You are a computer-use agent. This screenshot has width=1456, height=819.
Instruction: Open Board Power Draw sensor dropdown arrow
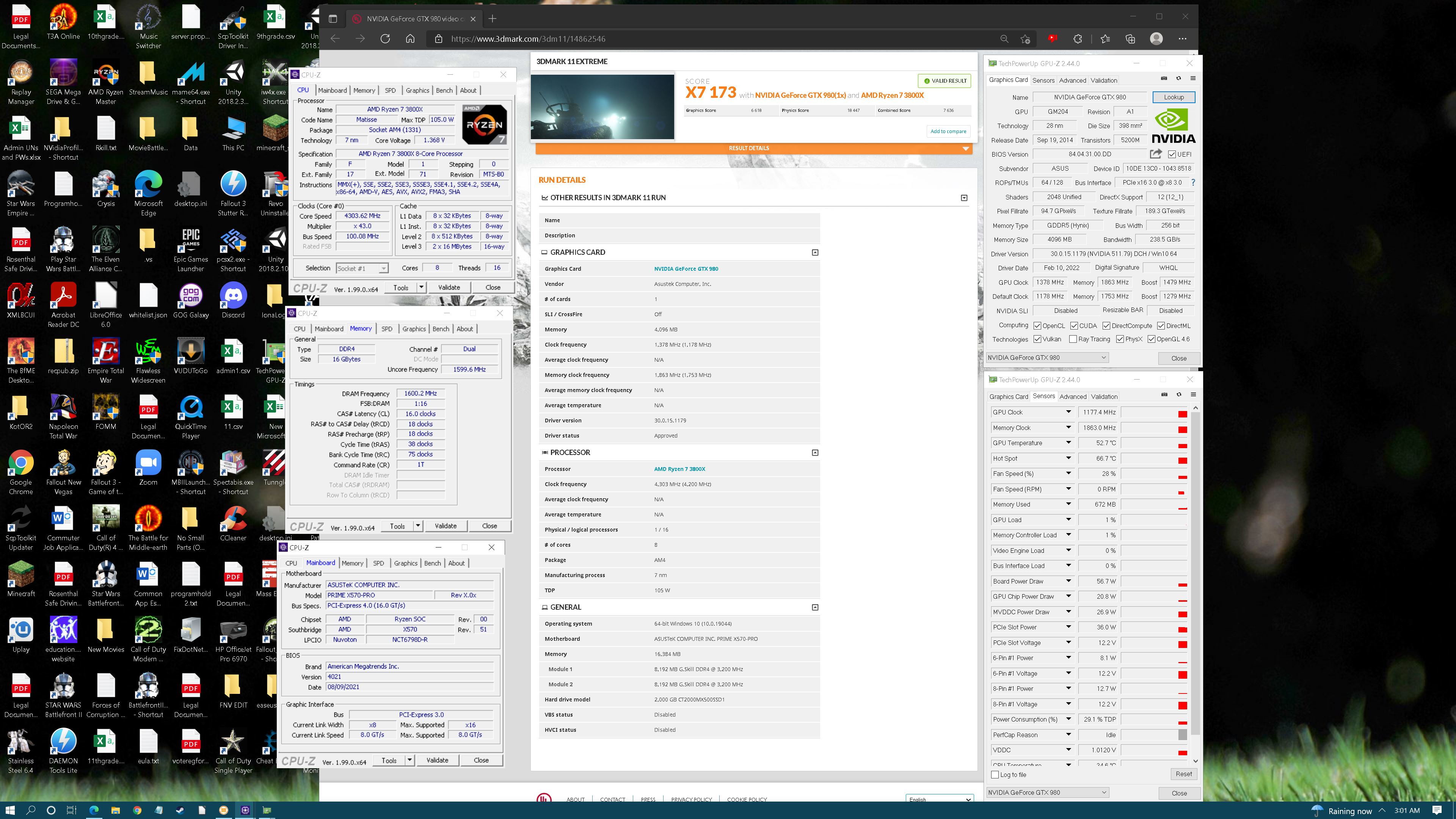1068,581
